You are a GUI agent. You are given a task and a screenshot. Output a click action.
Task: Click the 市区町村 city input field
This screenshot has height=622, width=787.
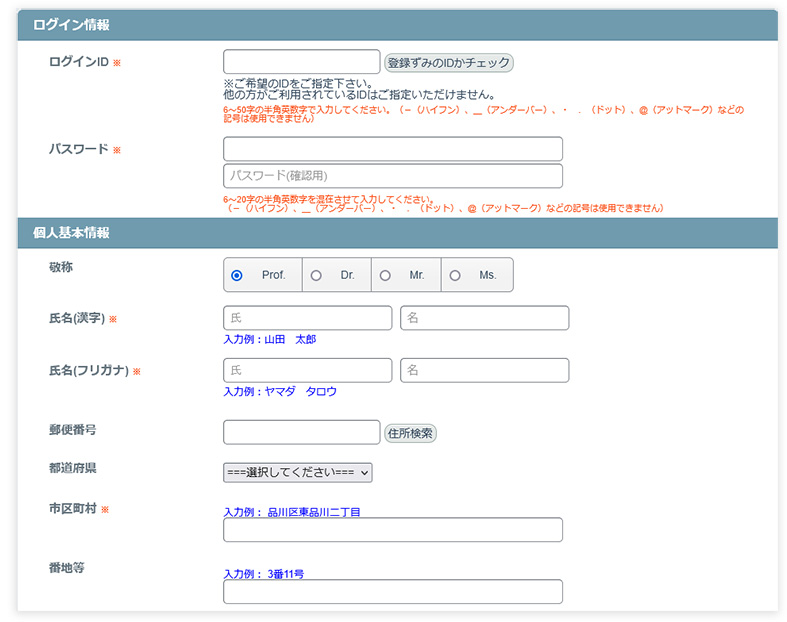tap(392, 530)
